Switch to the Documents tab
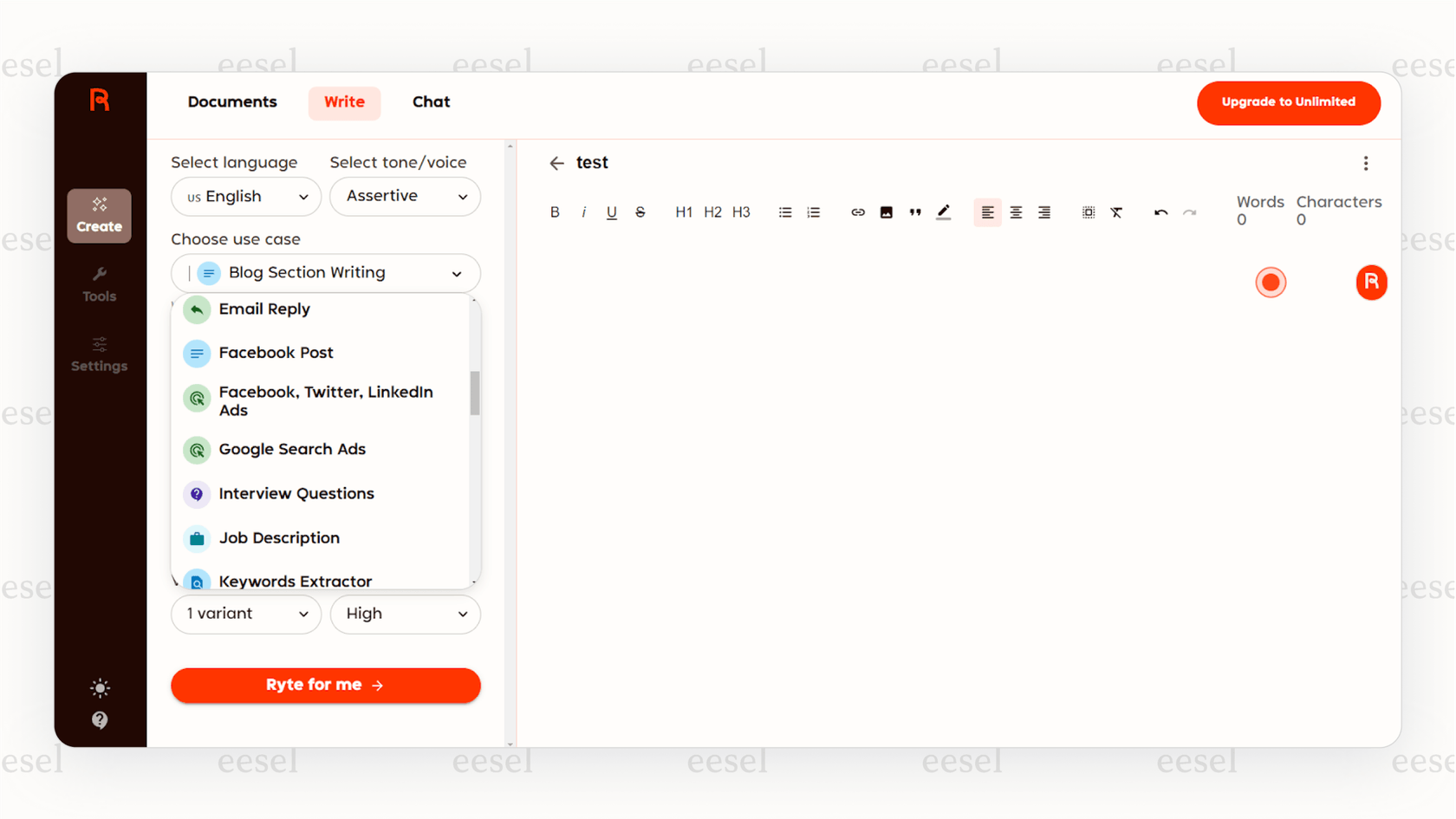Screen dimensions: 1456x819 coord(231,101)
